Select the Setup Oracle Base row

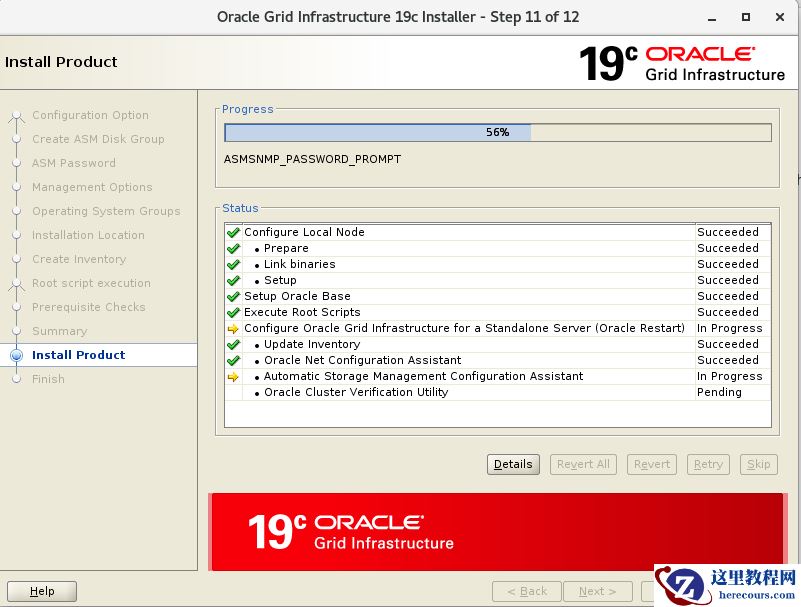[x=498, y=296]
